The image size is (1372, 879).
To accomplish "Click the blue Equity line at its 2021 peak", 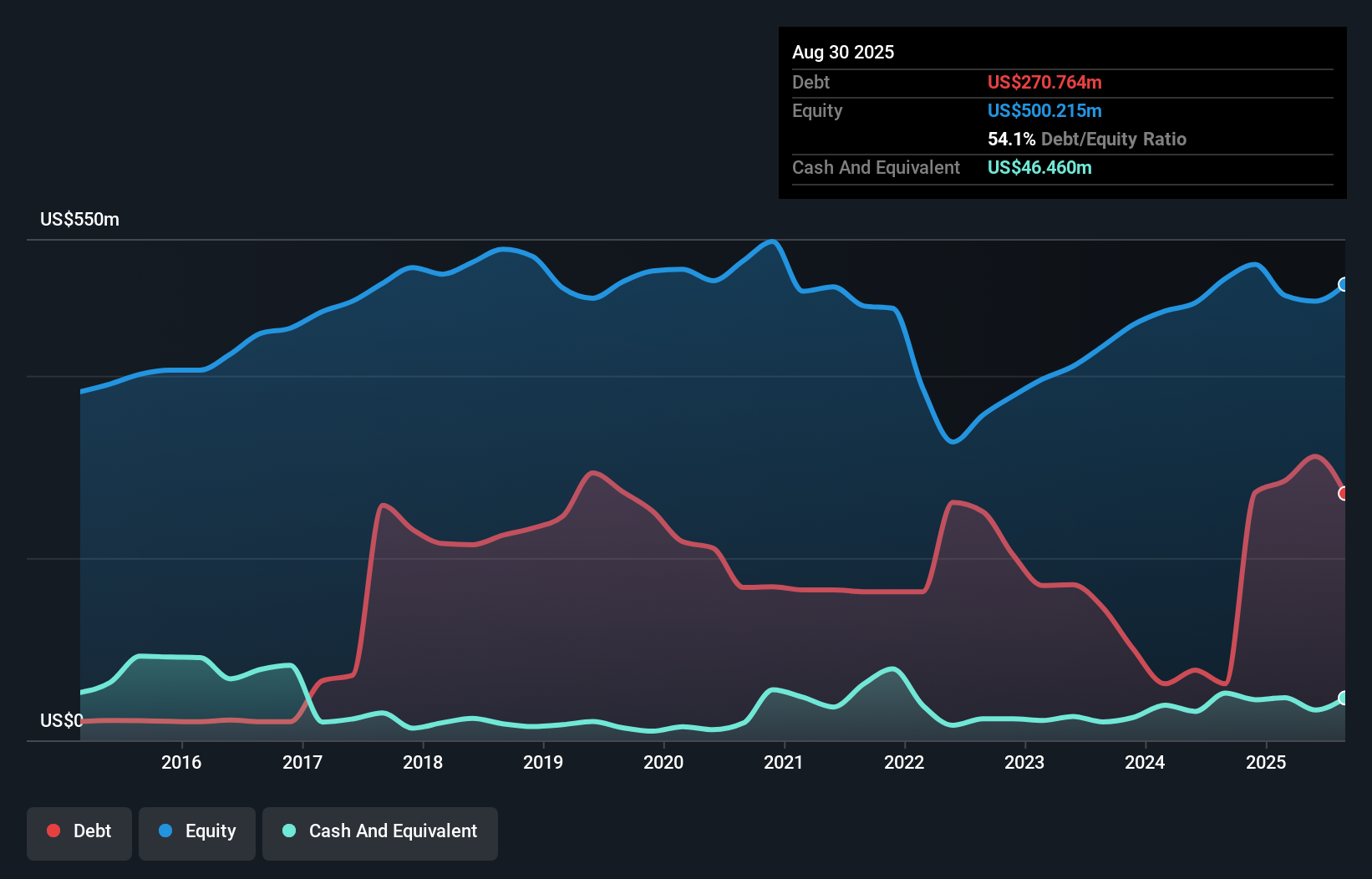I will pos(770,242).
